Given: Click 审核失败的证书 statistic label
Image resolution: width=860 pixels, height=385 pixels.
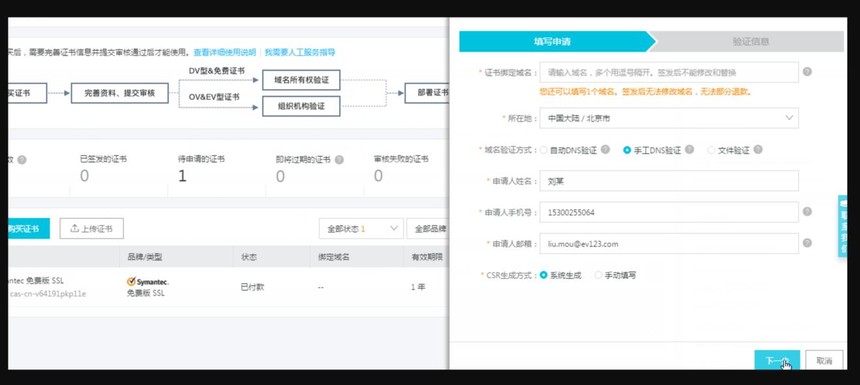Looking at the screenshot, I should pyautogui.click(x=401, y=159).
